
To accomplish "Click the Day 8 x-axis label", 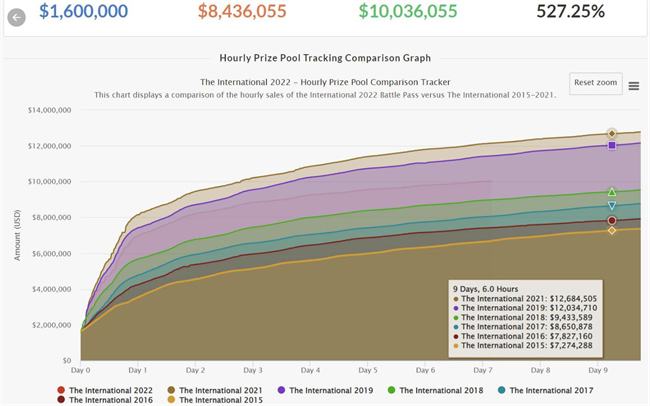I will (x=541, y=370).
